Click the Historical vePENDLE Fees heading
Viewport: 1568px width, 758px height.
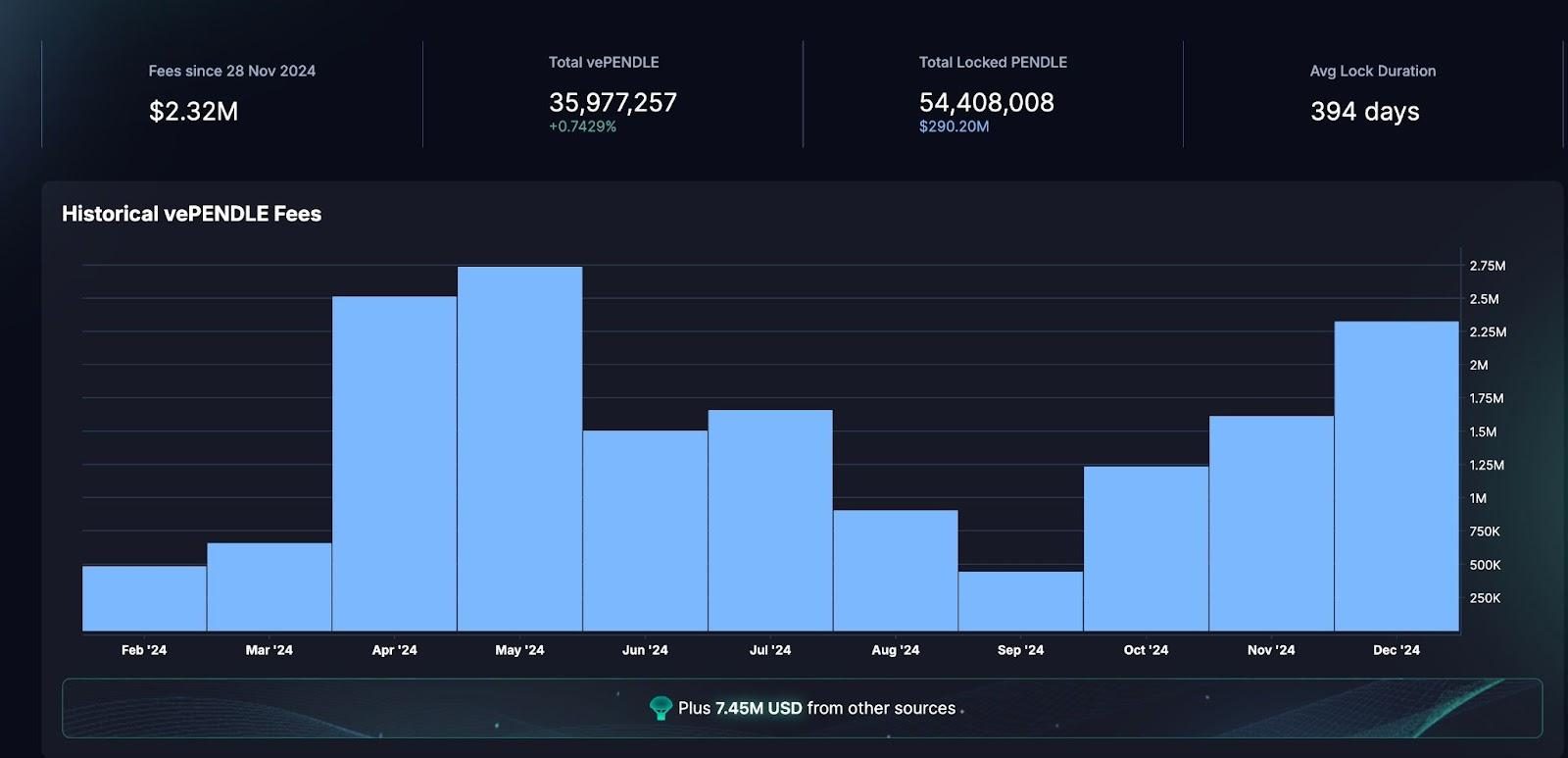191,214
